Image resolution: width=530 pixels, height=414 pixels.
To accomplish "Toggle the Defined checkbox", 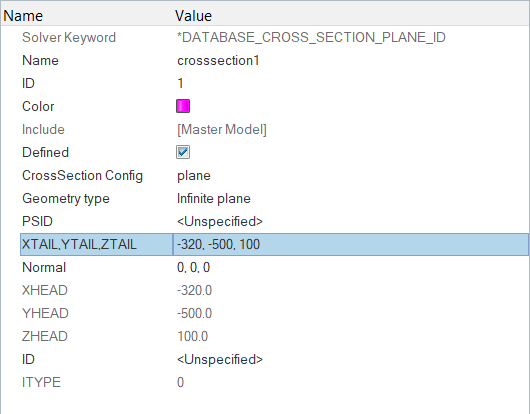I will (x=183, y=152).
